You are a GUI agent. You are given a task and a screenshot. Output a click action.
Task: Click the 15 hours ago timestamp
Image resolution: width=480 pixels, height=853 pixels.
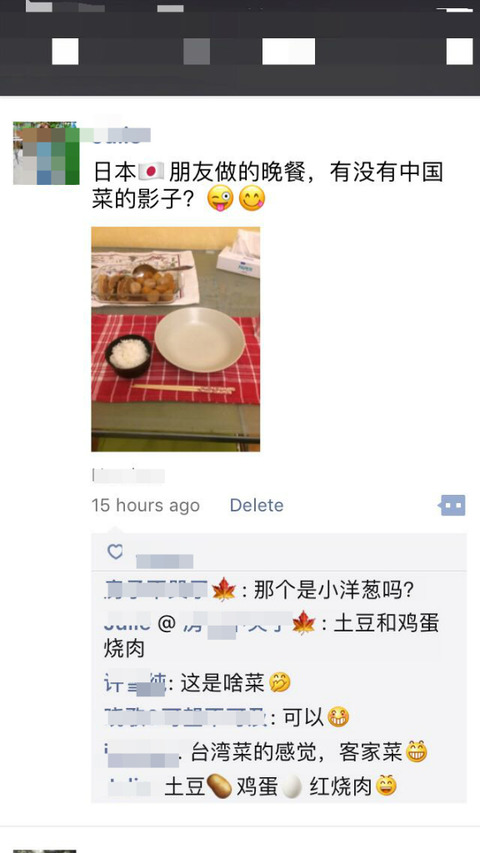[146, 505]
